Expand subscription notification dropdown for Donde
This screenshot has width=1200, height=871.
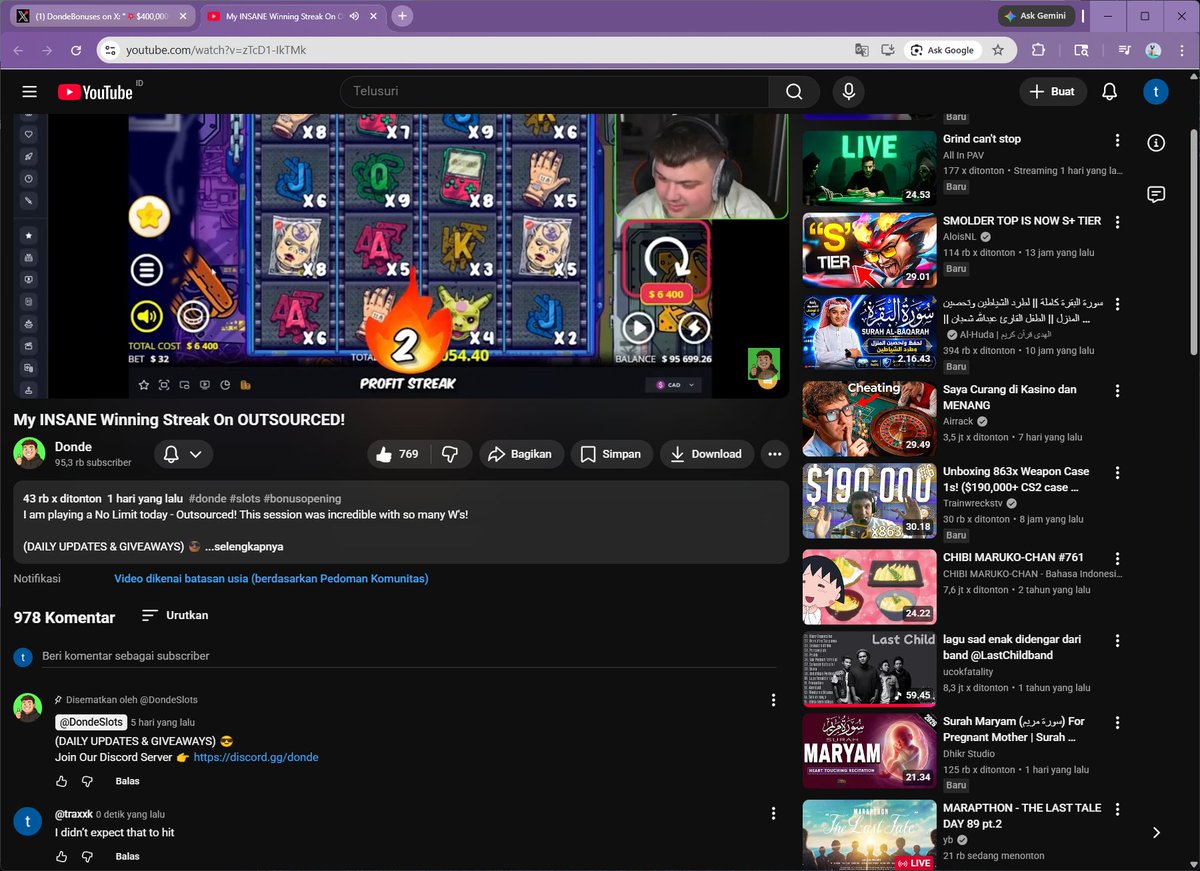tap(183, 454)
